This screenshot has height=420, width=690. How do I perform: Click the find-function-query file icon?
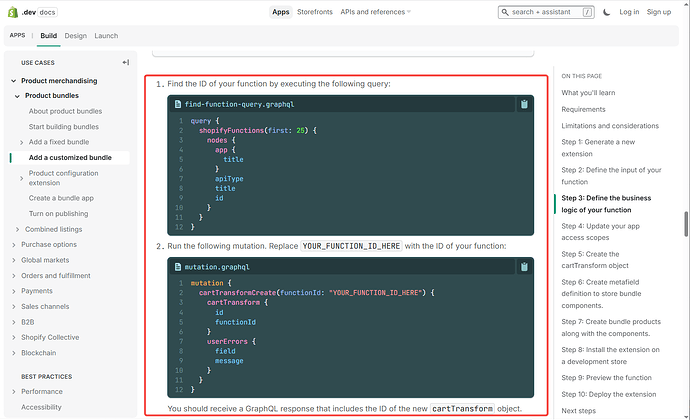[178, 104]
